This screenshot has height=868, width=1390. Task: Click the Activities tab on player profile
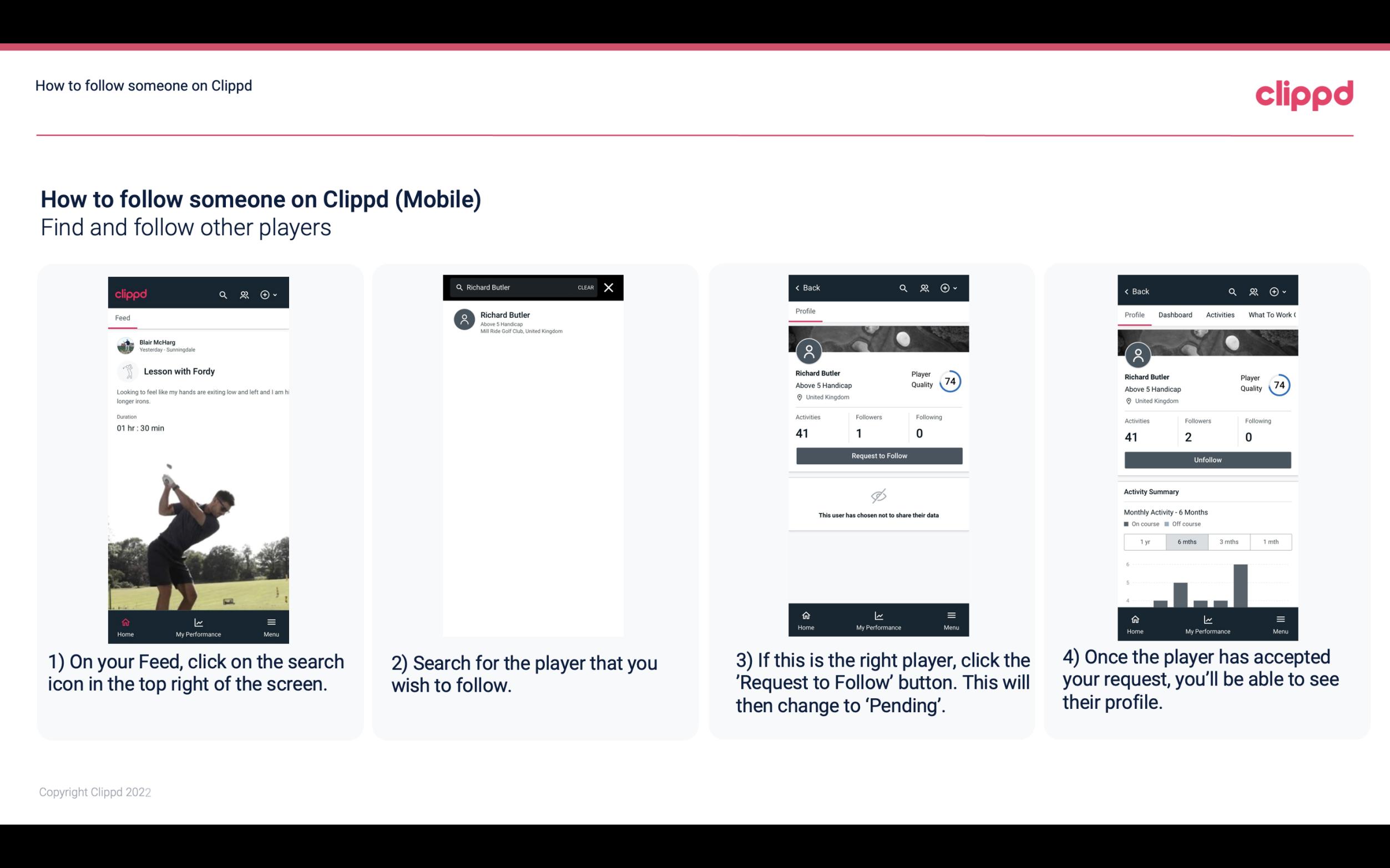[1220, 314]
